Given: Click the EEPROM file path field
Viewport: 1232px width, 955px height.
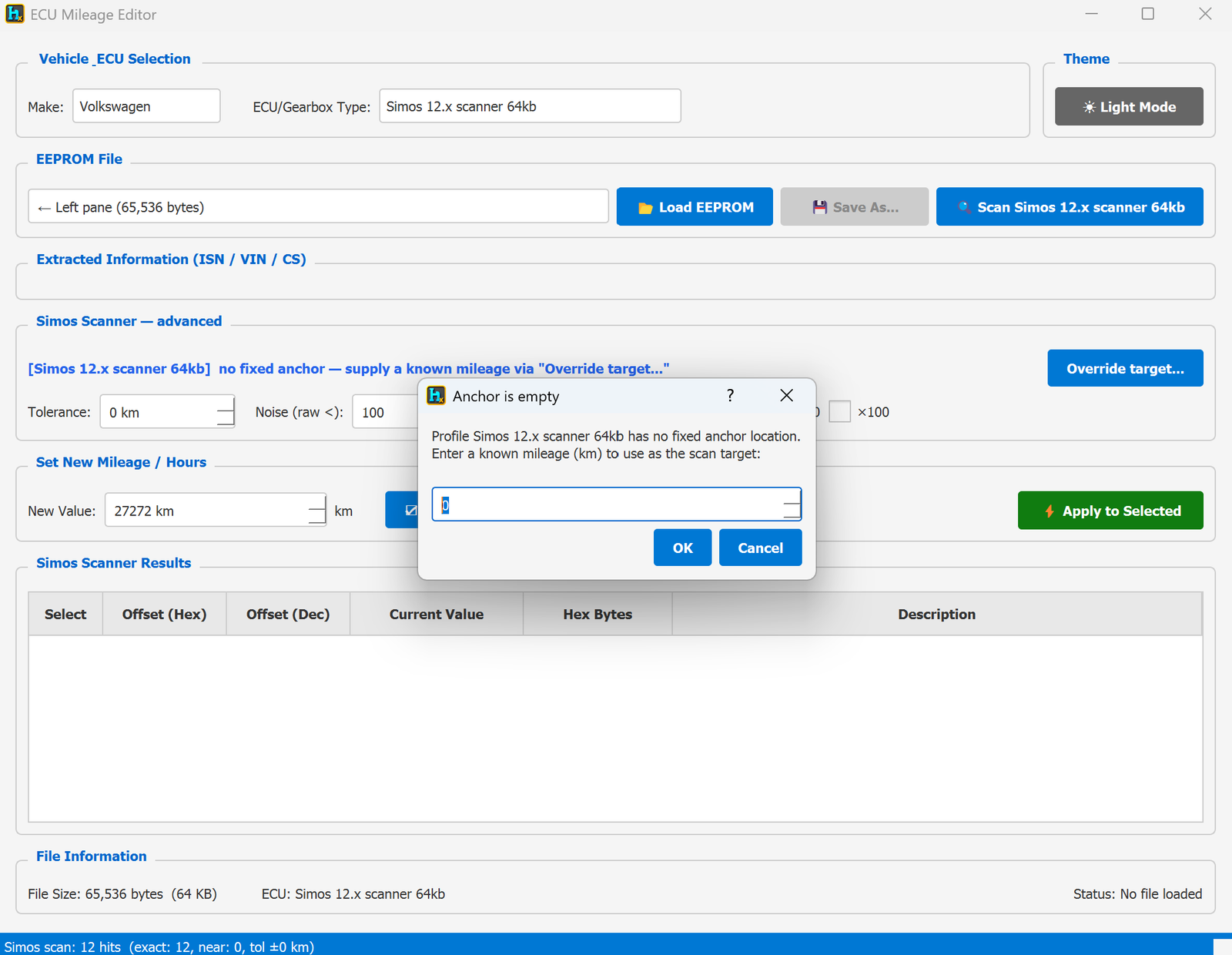Looking at the screenshot, I should tap(318, 206).
